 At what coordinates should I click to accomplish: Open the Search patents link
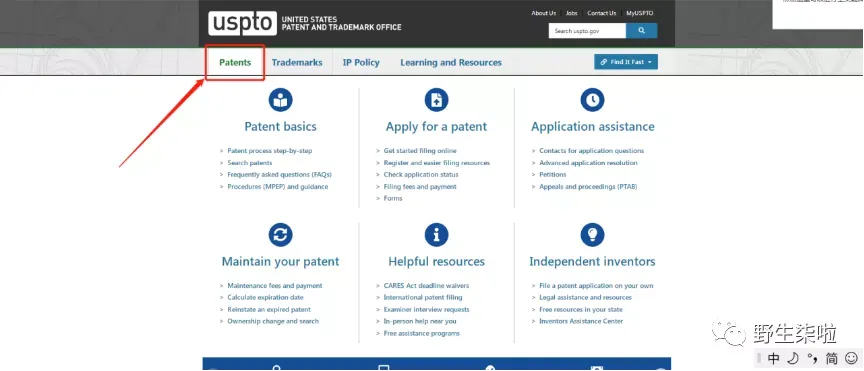click(x=250, y=163)
